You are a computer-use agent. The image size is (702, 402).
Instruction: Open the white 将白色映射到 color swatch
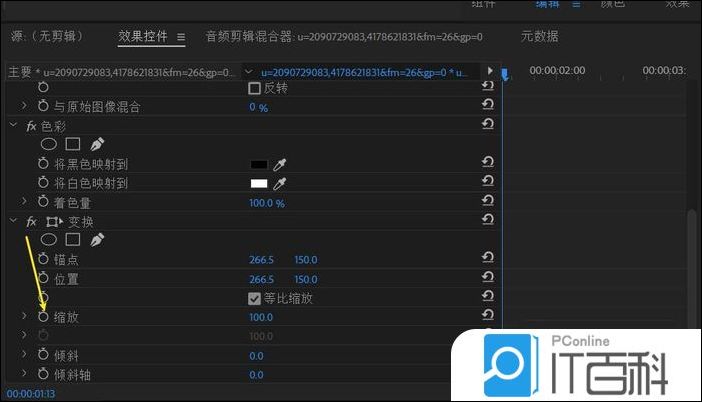tap(259, 184)
